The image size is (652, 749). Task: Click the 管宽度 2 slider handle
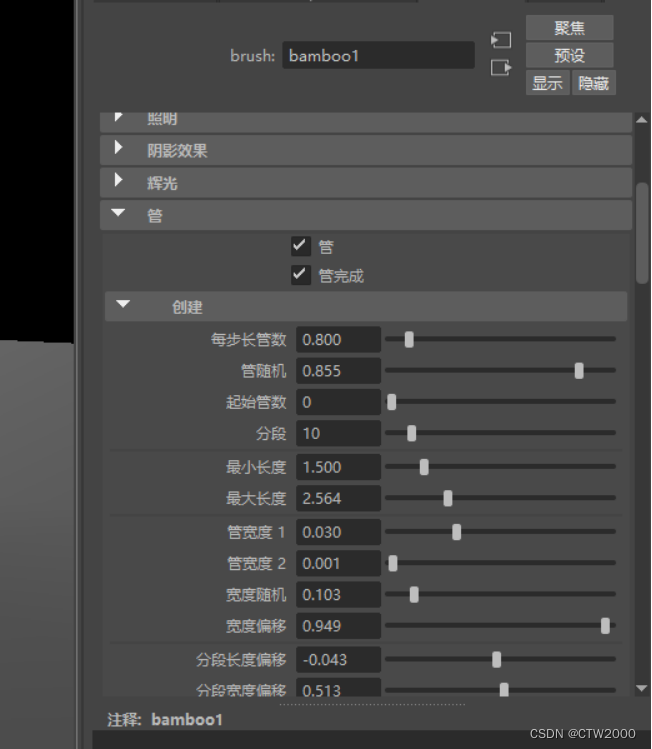click(x=393, y=564)
